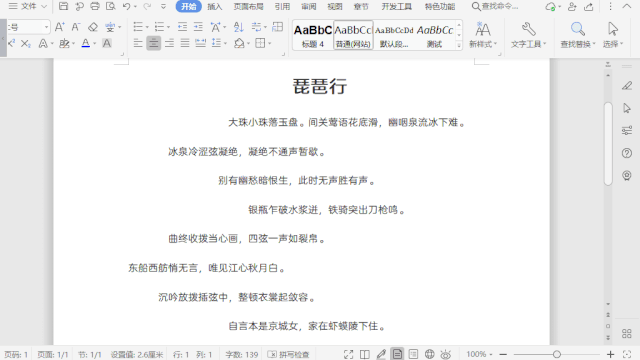Open 查找替换 tool
Screen dimensions: 640x360
point(578,36)
